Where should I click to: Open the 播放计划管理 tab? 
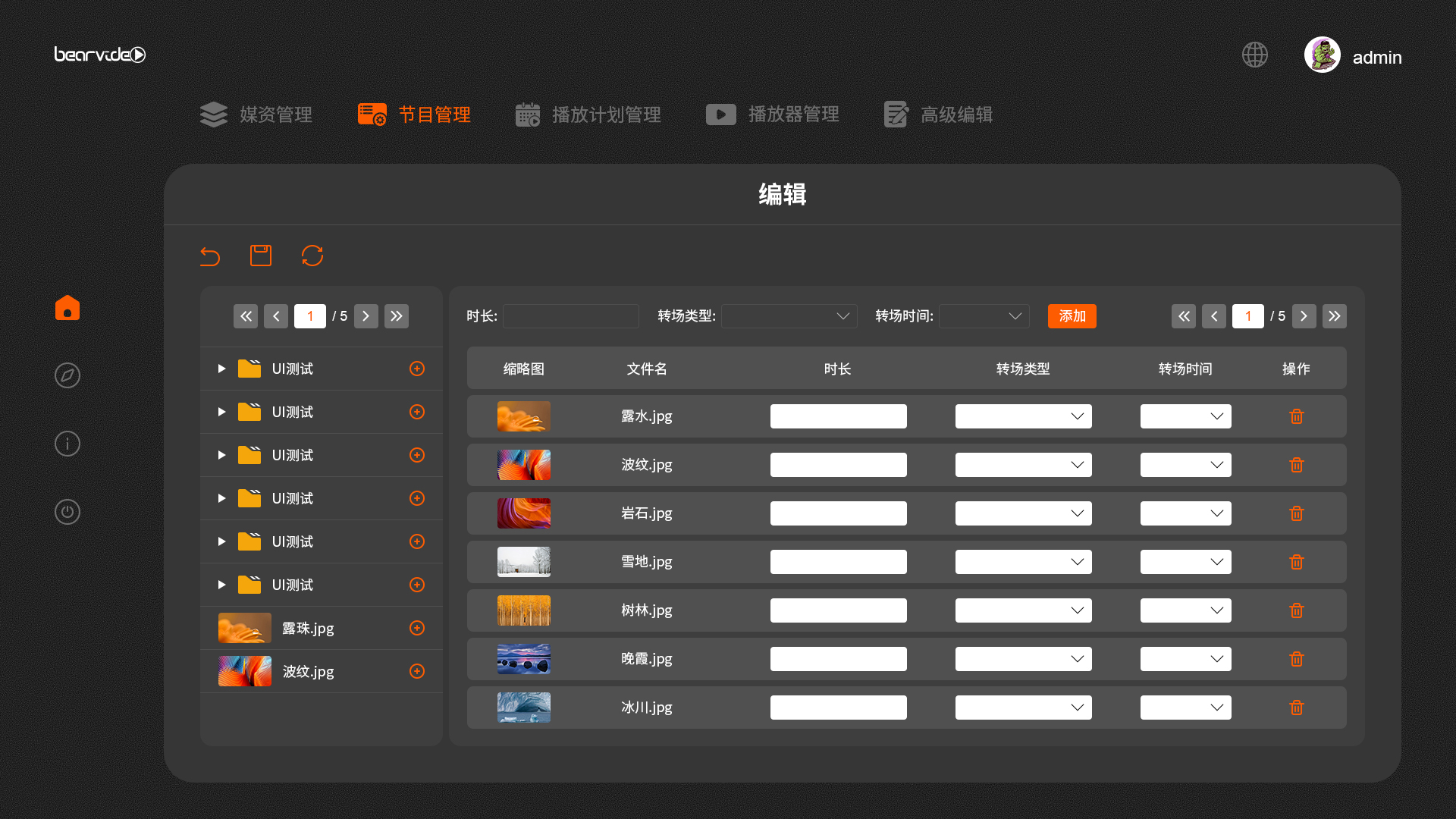pyautogui.click(x=588, y=115)
